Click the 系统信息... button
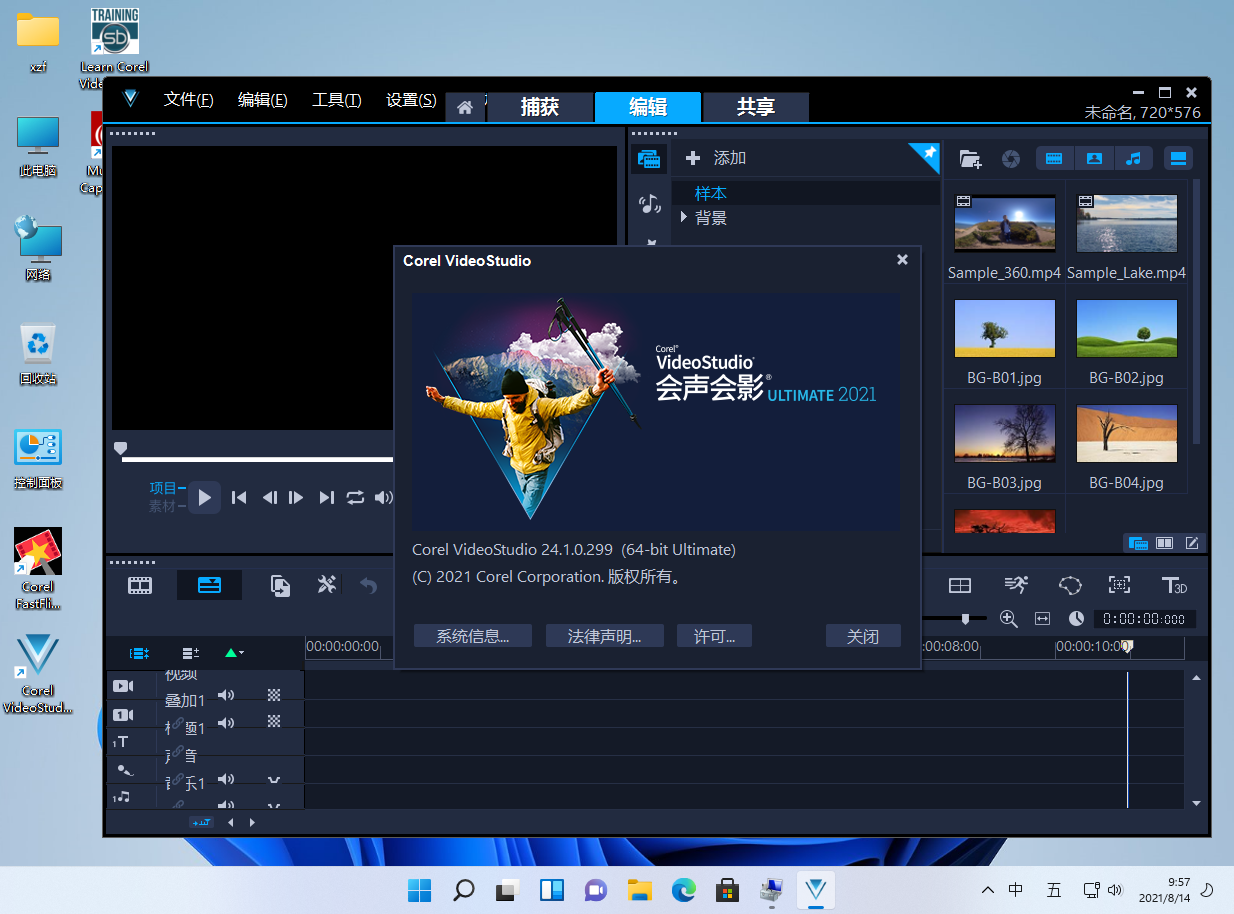Screen dimensions: 1234x914 pos(473,636)
